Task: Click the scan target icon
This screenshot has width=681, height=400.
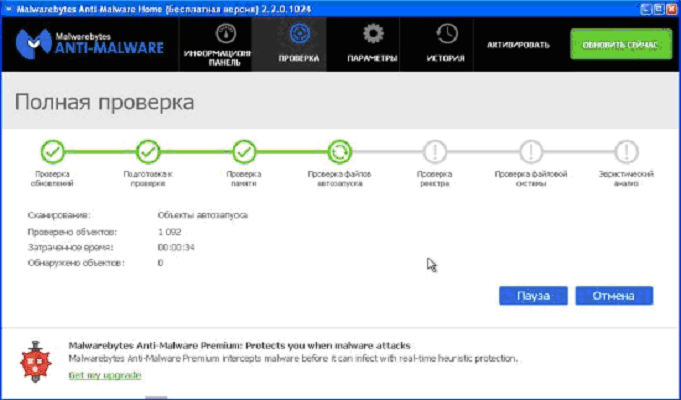Action: coord(300,33)
